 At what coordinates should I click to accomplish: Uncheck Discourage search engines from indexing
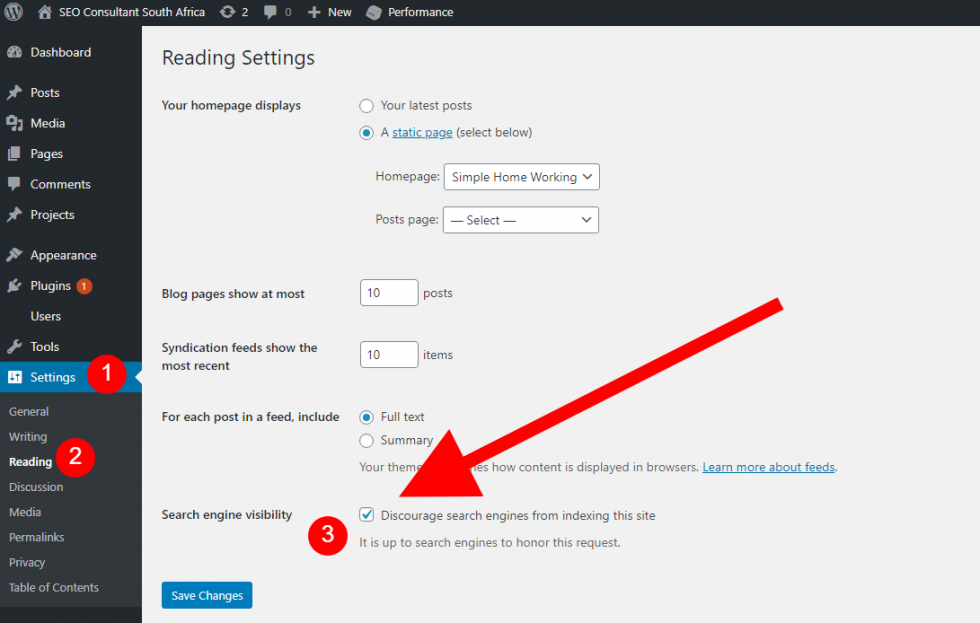[x=366, y=515]
